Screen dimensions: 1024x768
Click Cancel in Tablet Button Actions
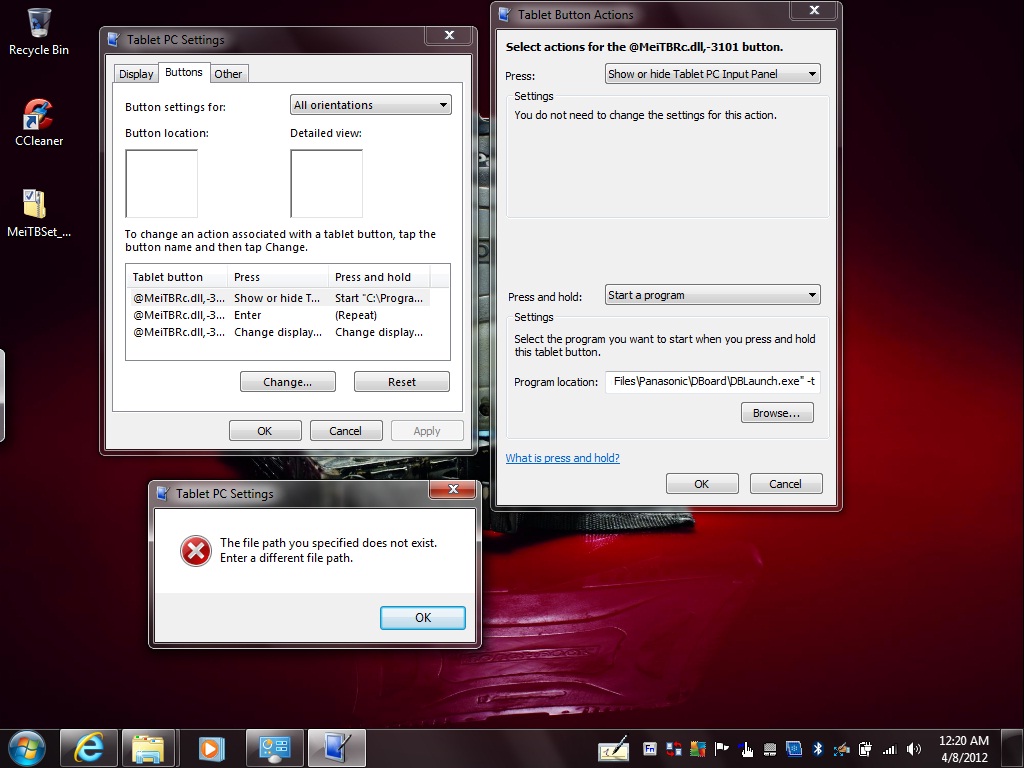tap(785, 484)
